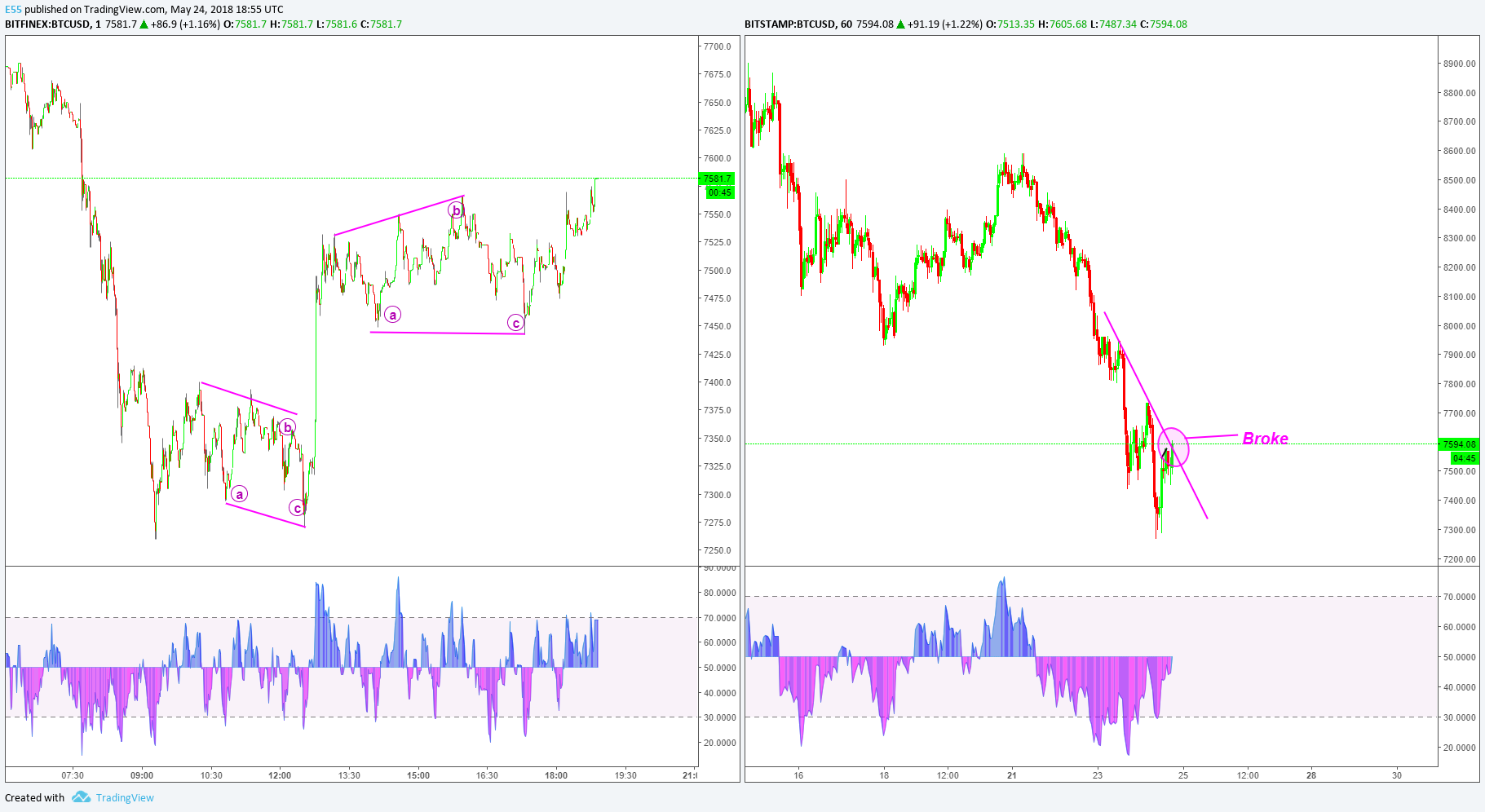Click the 19:30 time axis label

[625, 775]
